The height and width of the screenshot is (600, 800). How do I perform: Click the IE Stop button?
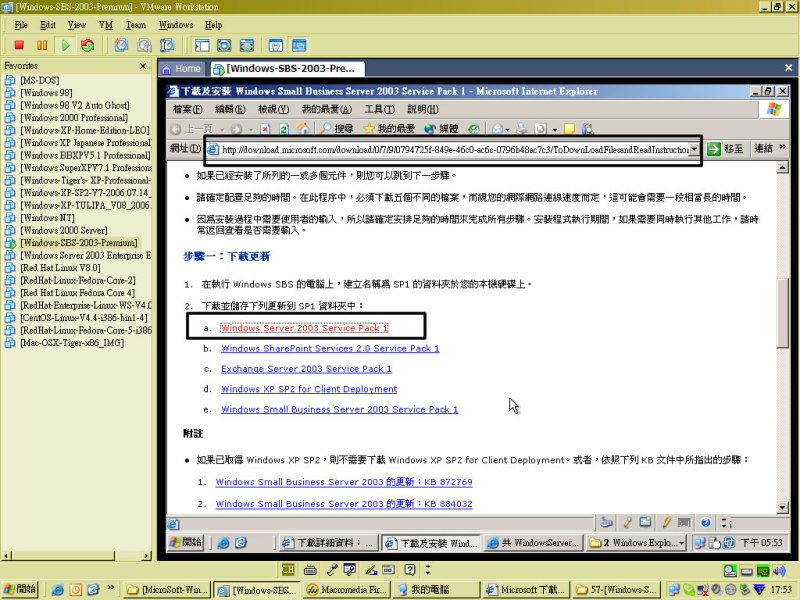coord(265,129)
